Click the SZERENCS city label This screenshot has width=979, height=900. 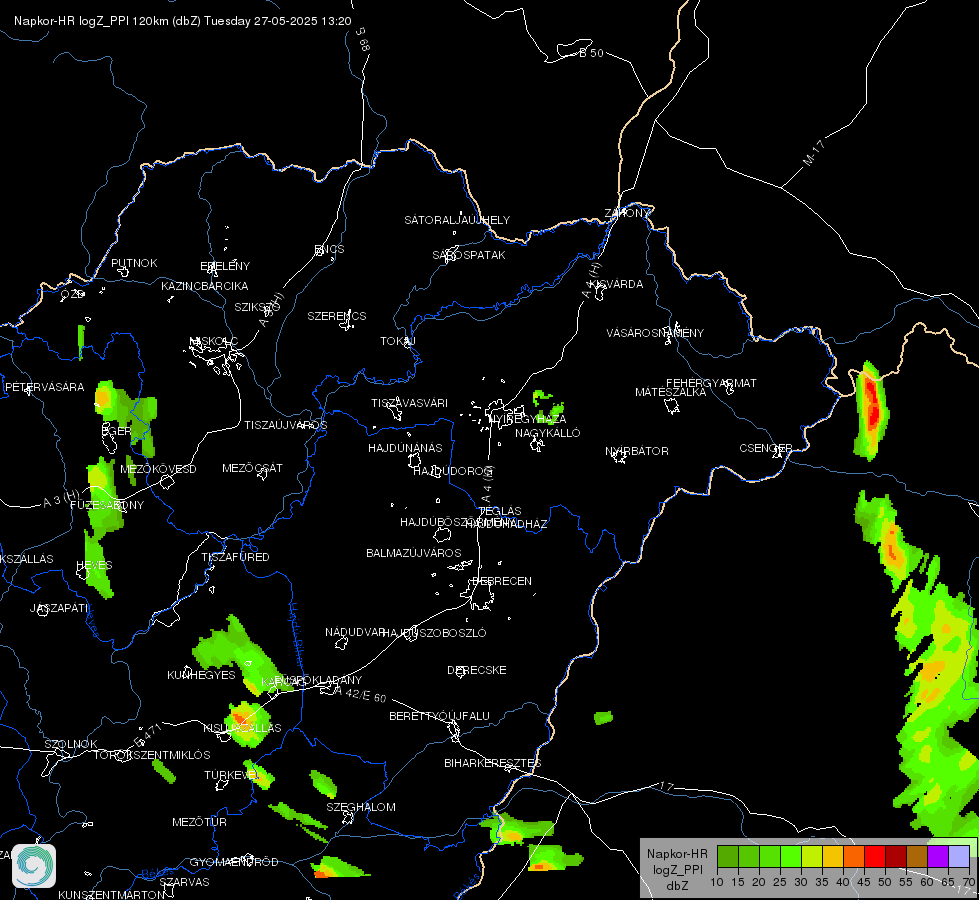337,316
